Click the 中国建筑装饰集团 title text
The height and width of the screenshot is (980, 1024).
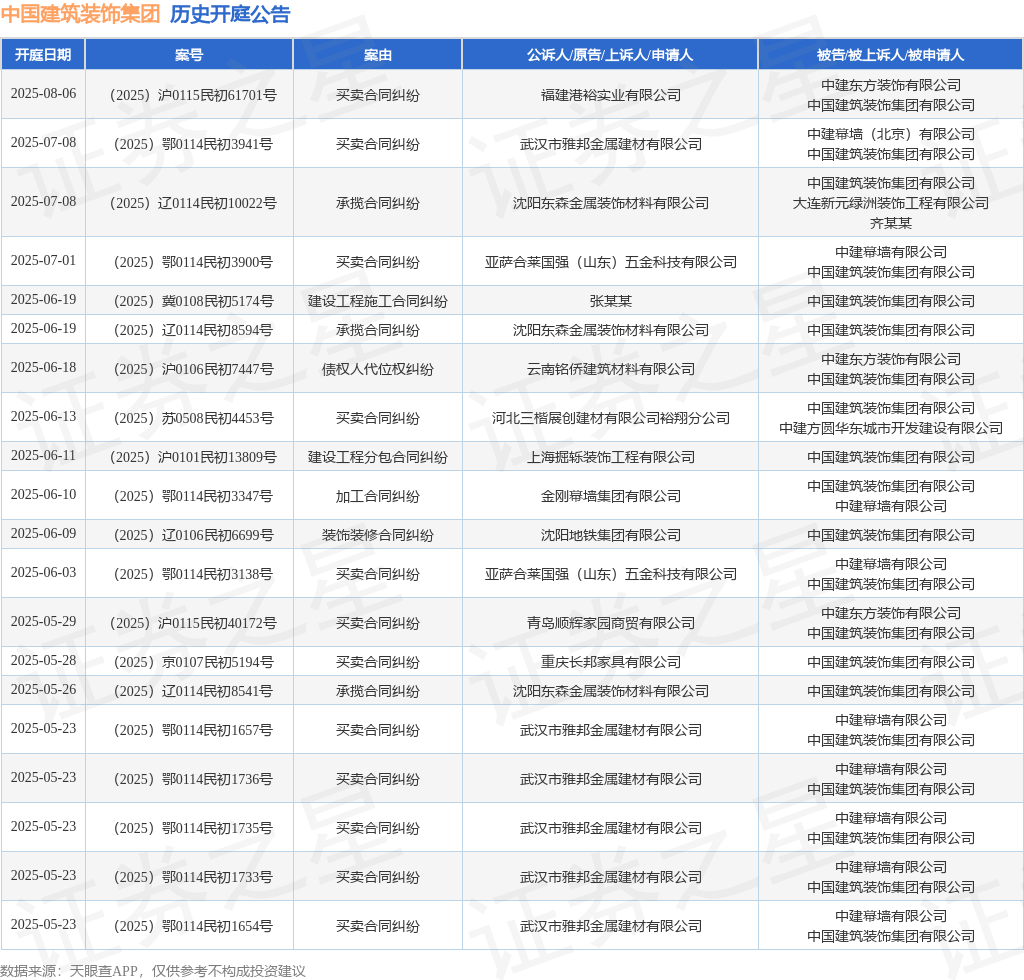click(x=80, y=14)
